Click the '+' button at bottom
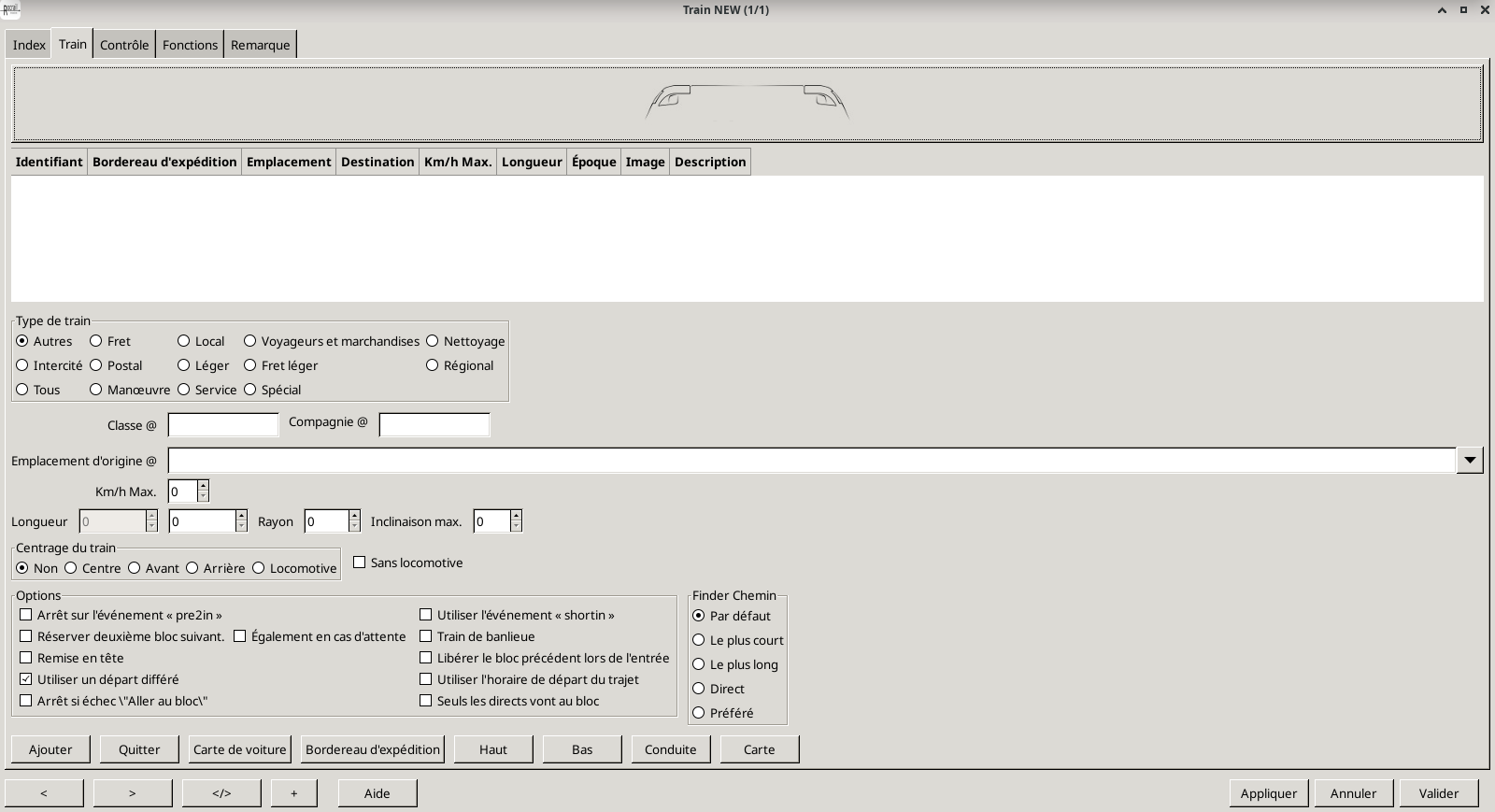The image size is (1495, 812). 293,793
